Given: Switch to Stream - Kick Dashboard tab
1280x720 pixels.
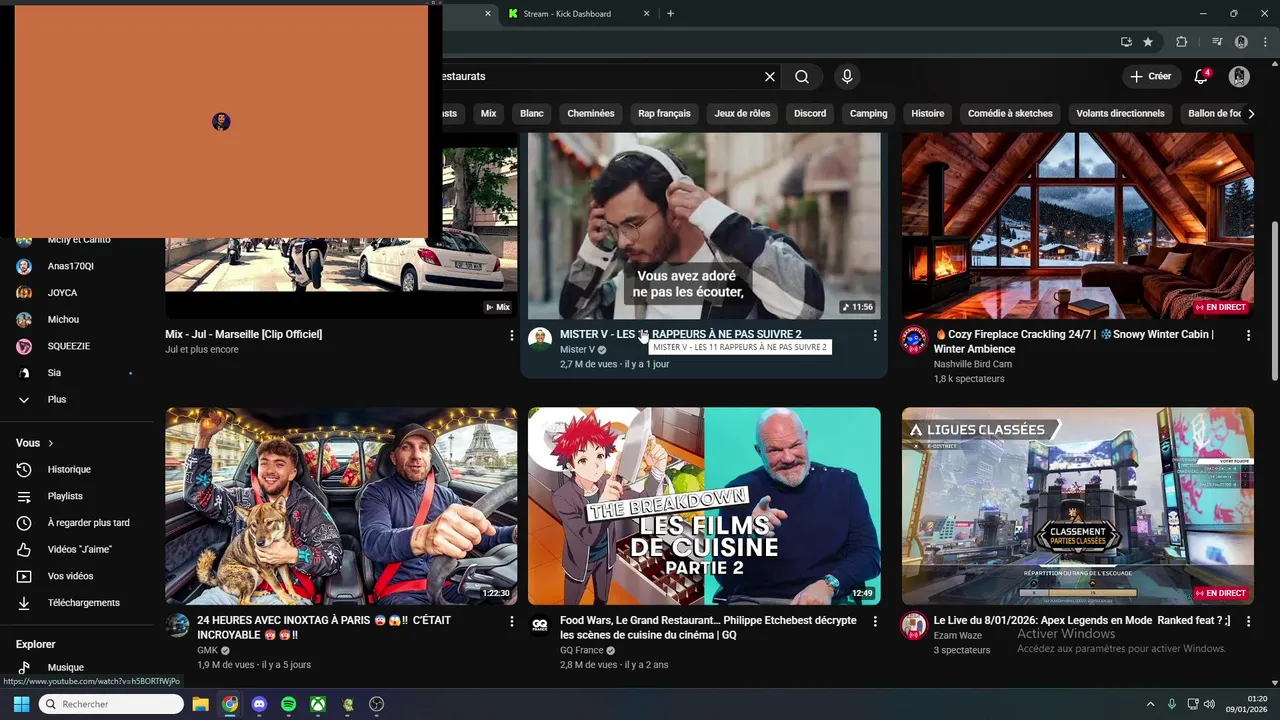Looking at the screenshot, I should 567,14.
